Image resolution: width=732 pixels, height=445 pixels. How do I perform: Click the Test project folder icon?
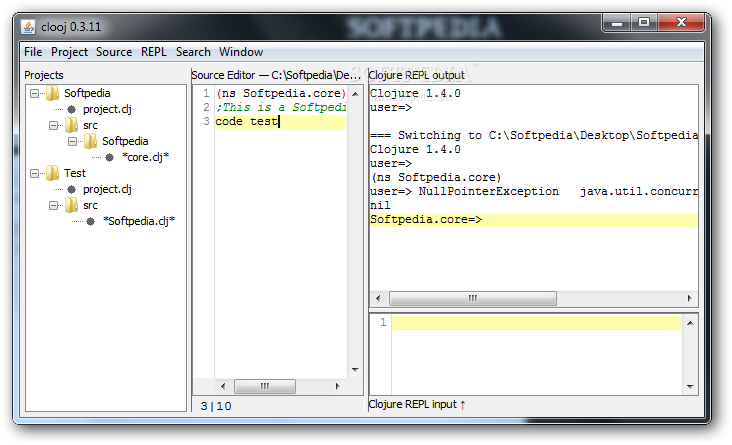coord(53,173)
